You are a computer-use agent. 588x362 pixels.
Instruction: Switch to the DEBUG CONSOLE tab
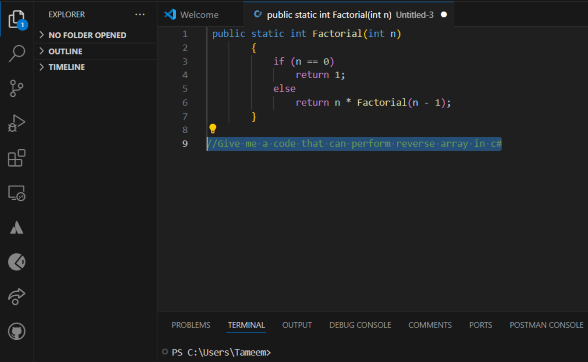click(360, 325)
